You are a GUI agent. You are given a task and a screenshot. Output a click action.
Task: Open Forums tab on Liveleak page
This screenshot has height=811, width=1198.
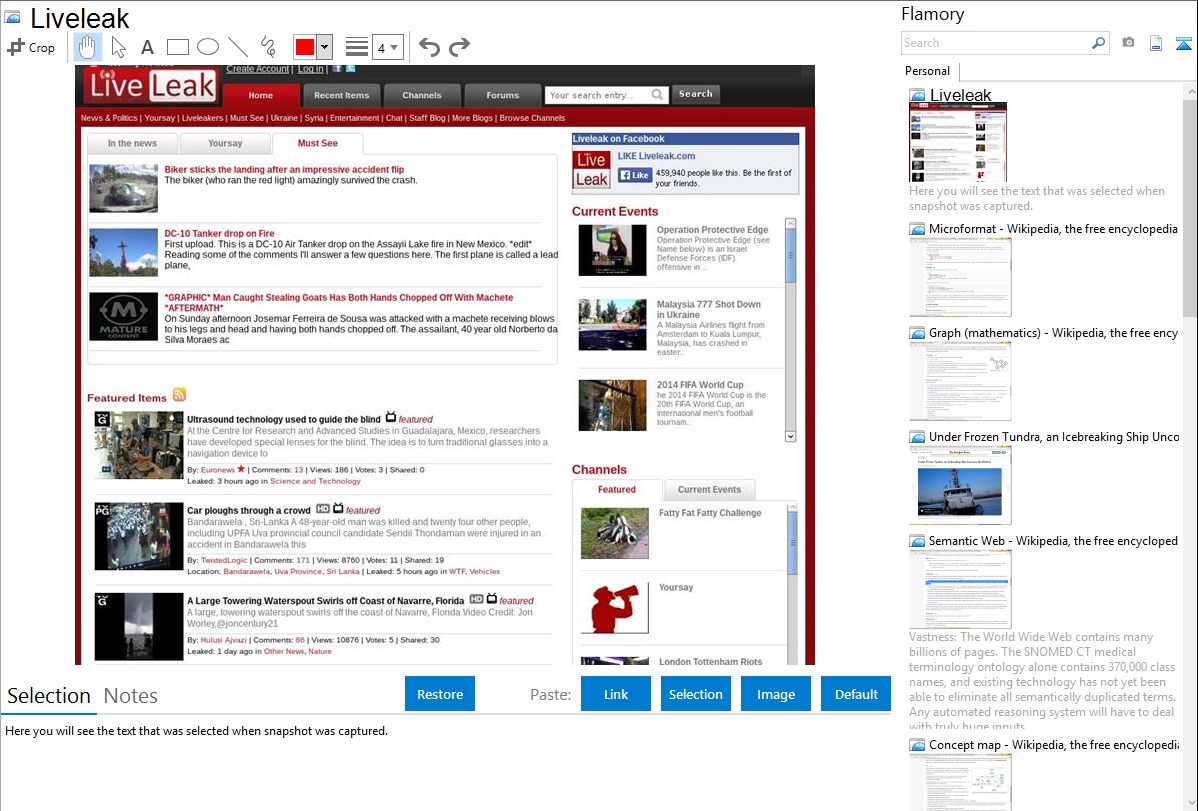[502, 95]
